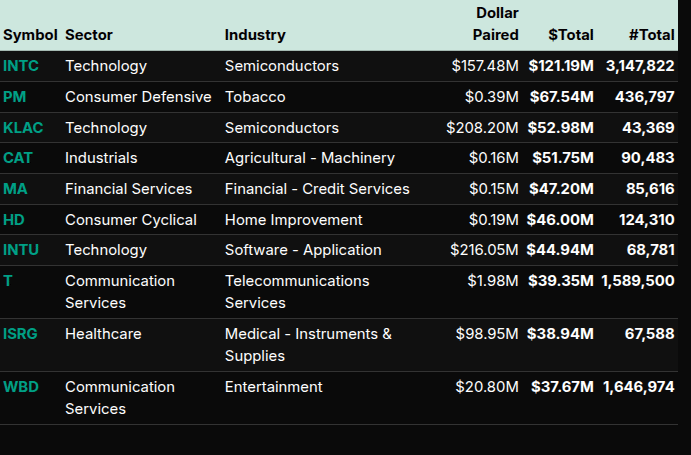The width and height of the screenshot is (691, 455).
Task: Open the MA ticker link
Action: 15,189
